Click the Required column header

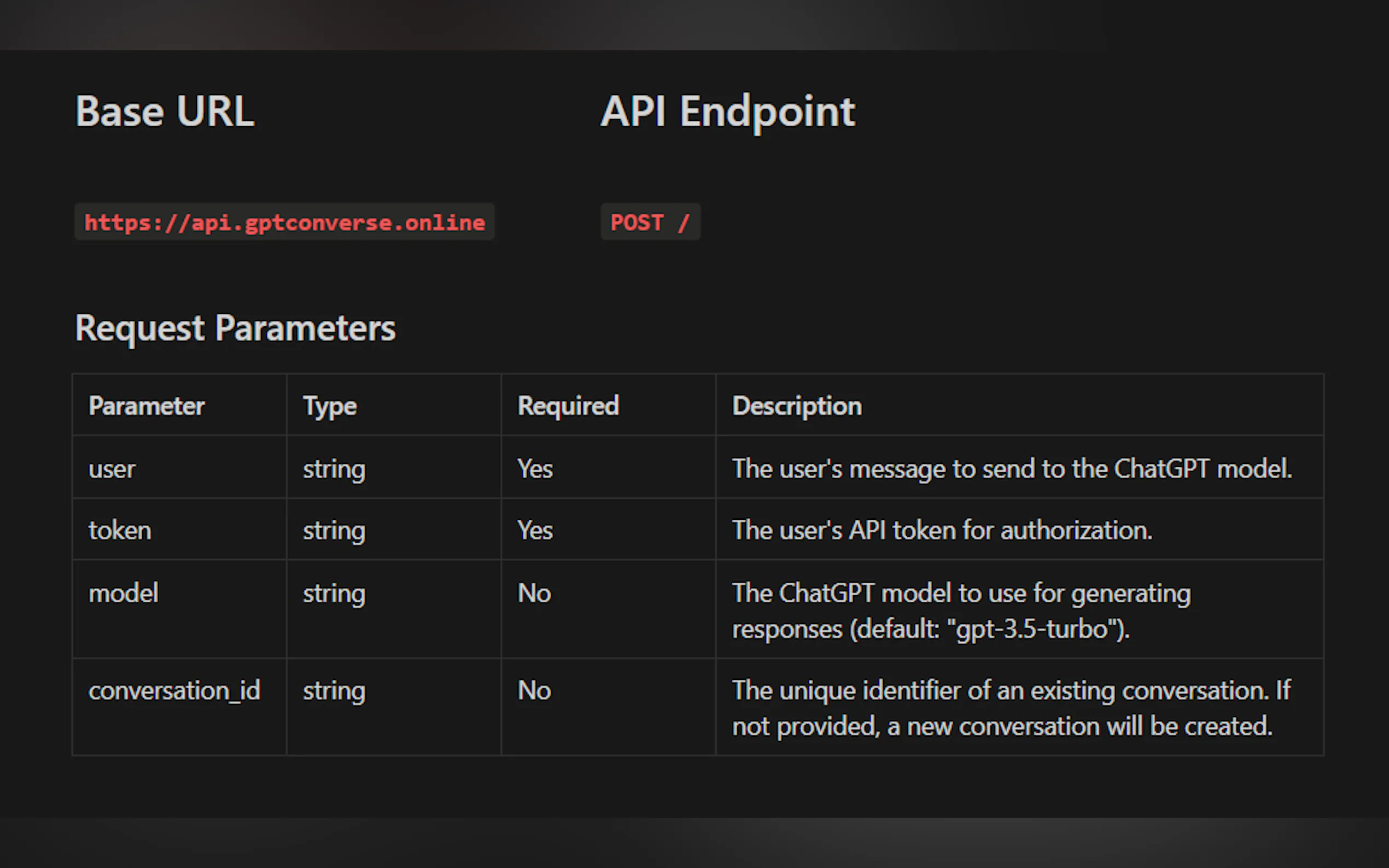tap(569, 406)
